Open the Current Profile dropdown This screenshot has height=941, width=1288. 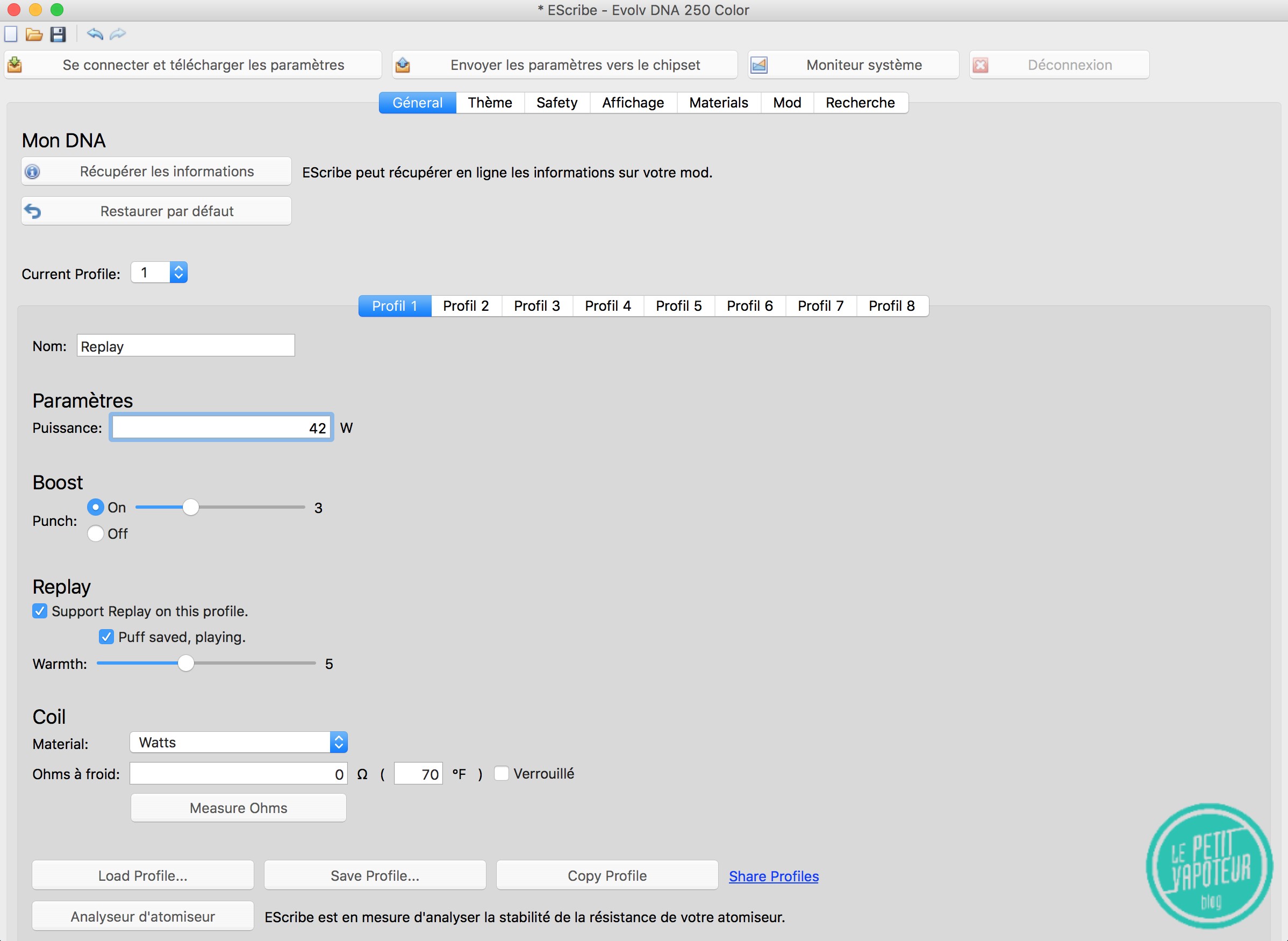(x=160, y=273)
